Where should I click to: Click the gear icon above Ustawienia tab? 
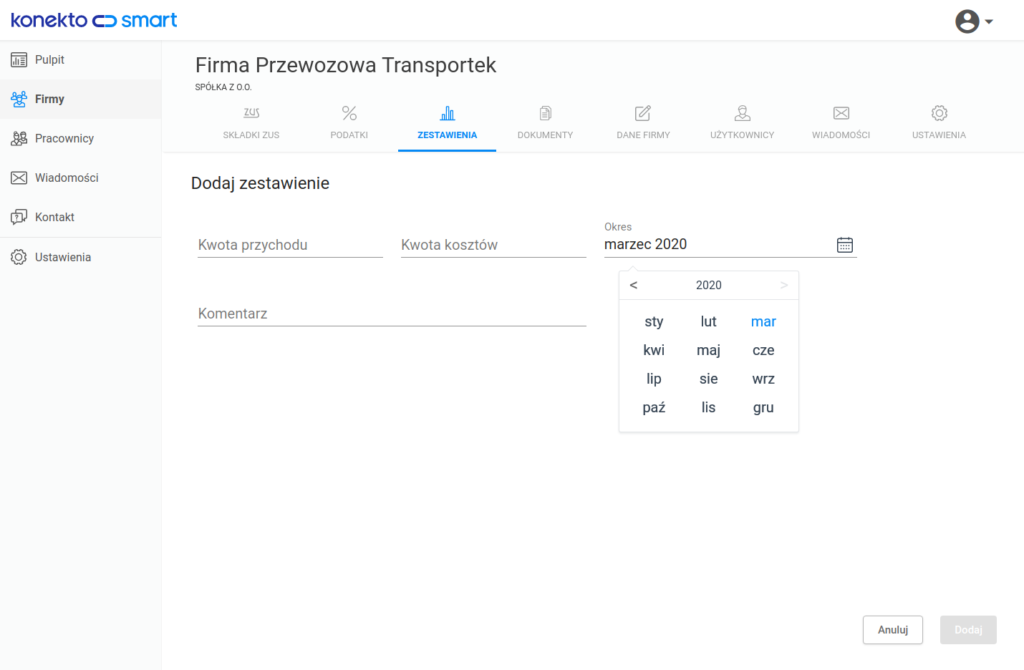(939, 113)
